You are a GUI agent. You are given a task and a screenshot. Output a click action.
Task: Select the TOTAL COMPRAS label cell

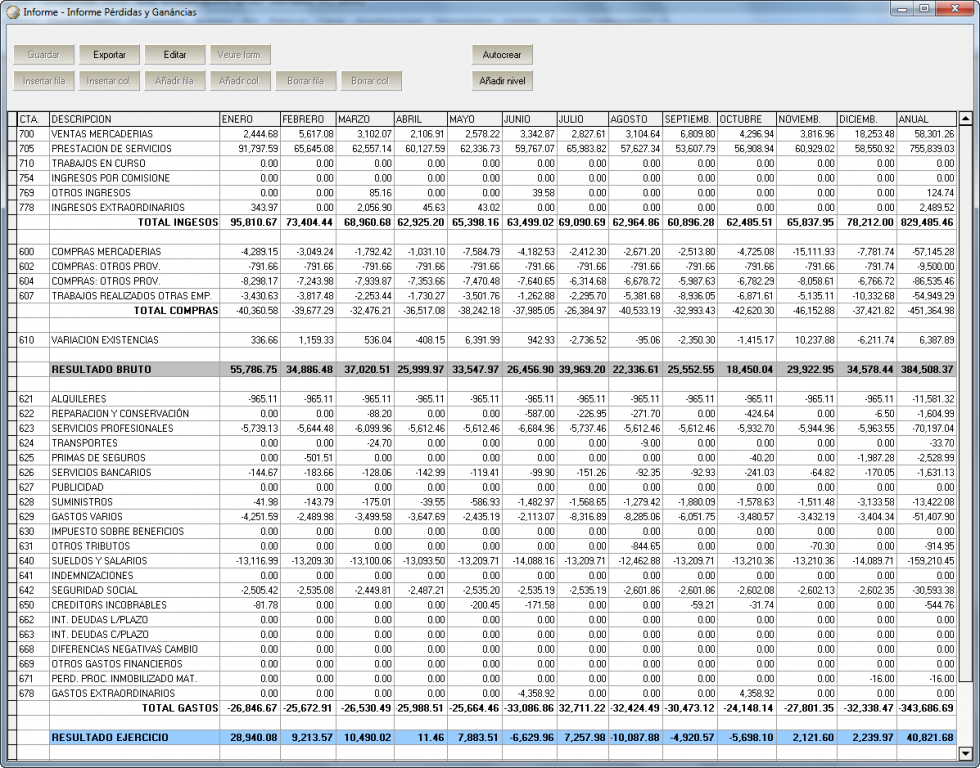tap(134, 310)
